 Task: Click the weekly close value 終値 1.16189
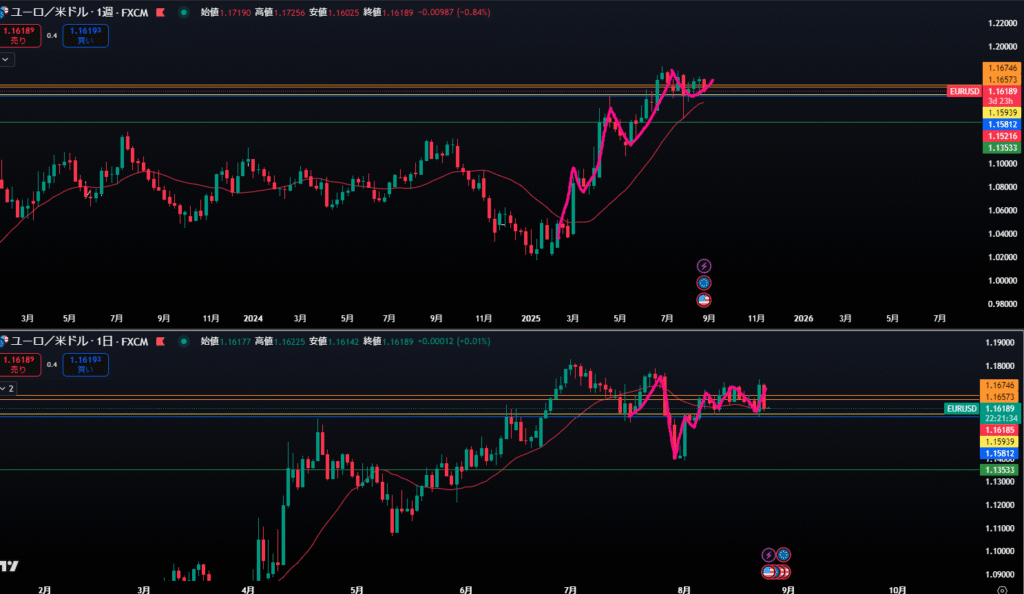388,12
